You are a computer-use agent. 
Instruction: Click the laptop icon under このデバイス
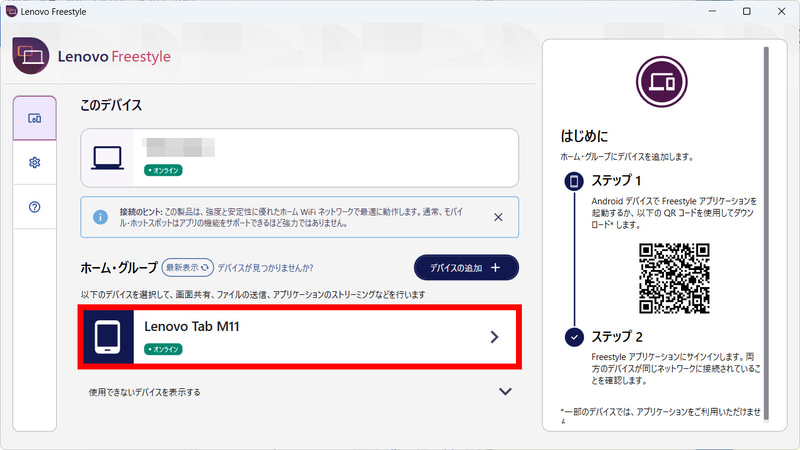click(108, 158)
